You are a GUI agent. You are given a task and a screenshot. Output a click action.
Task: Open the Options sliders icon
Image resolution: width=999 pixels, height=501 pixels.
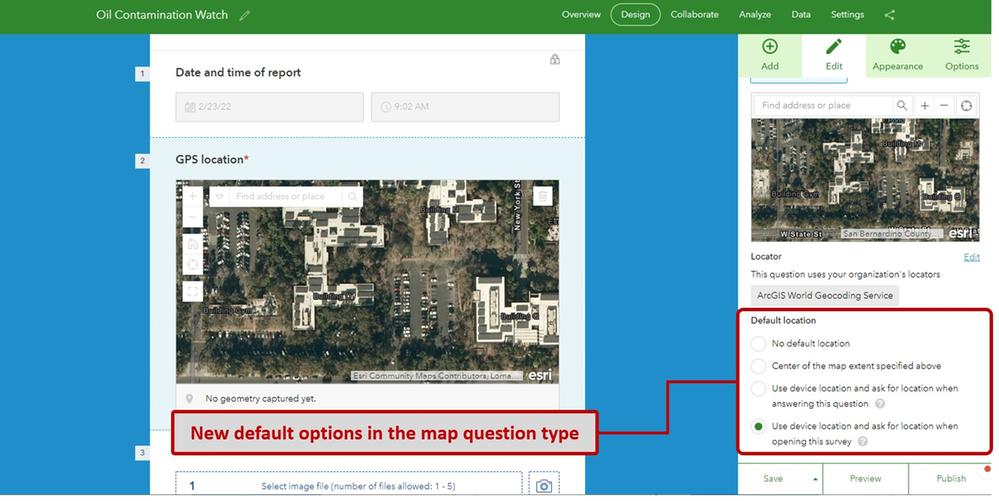tap(961, 47)
